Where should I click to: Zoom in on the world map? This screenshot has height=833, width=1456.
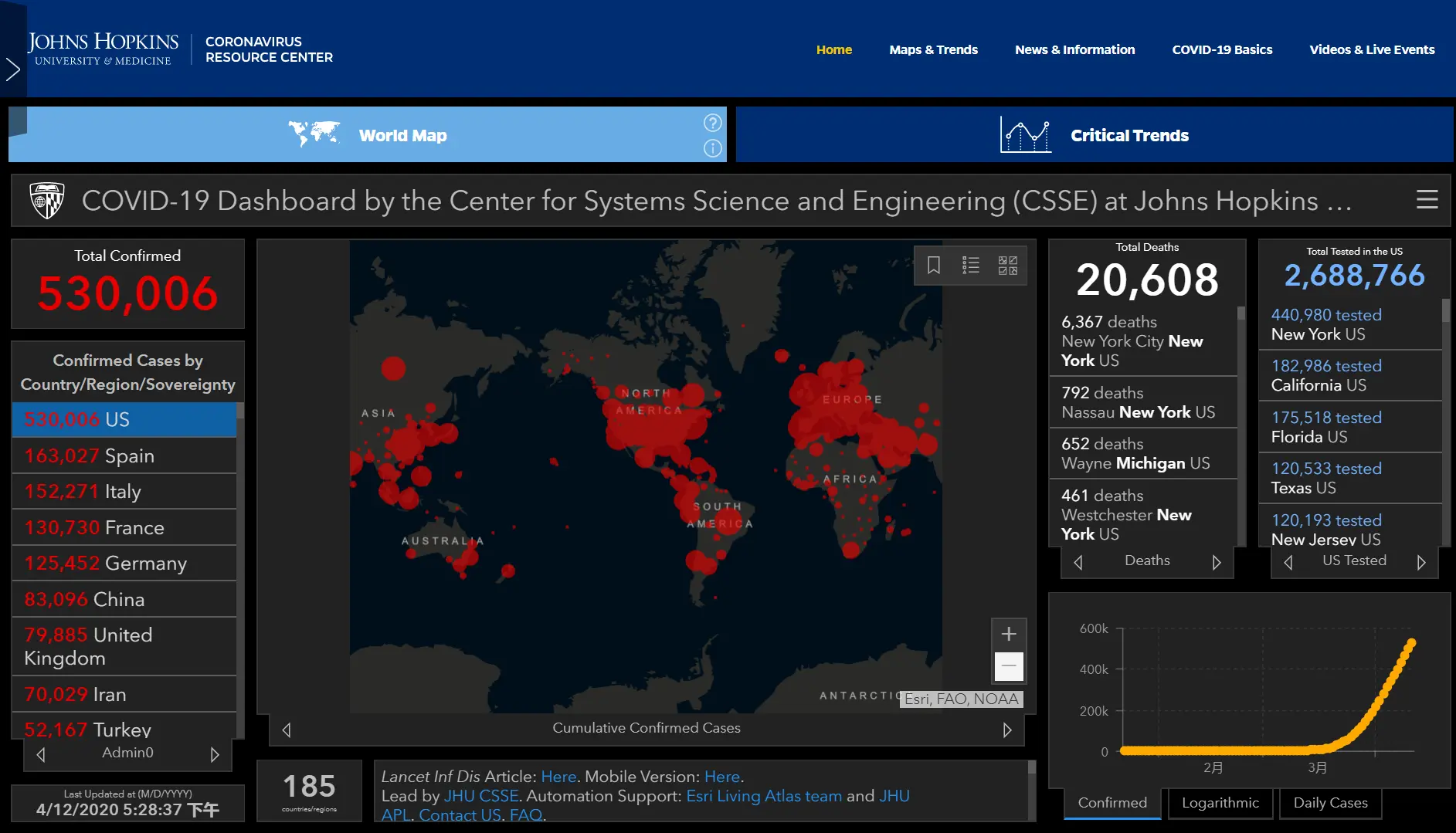coord(1009,634)
